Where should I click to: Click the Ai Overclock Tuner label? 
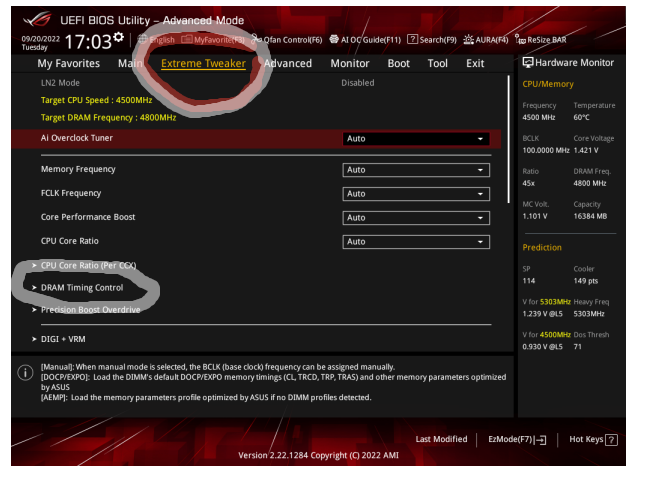[77, 138]
